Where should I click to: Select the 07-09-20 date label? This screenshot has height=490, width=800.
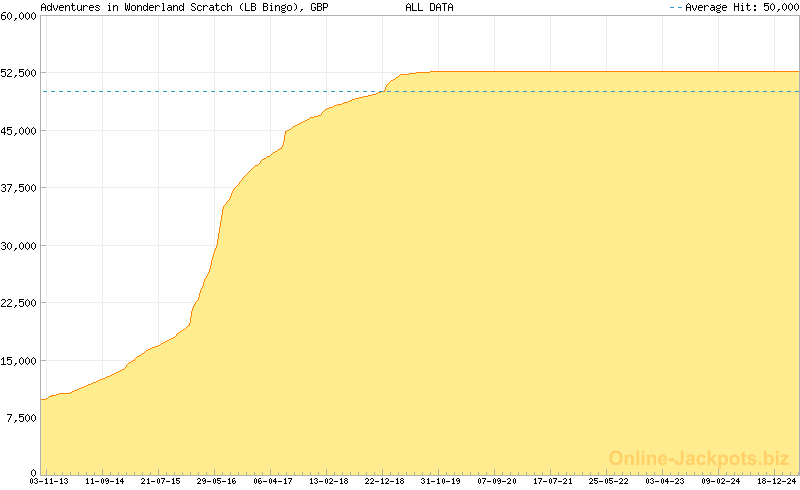coord(497,481)
